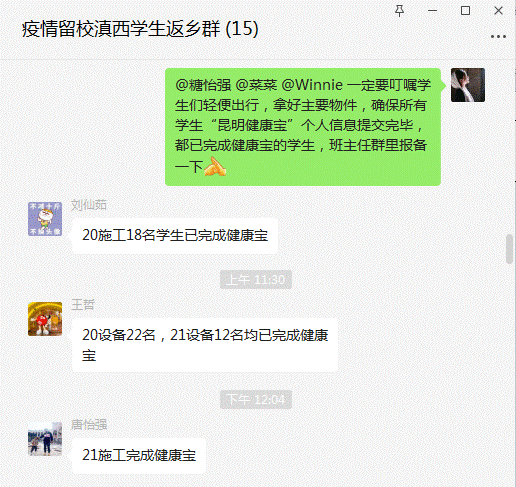Click the sender name 王哲
Viewport: 516px width, 487px height.
[83, 305]
